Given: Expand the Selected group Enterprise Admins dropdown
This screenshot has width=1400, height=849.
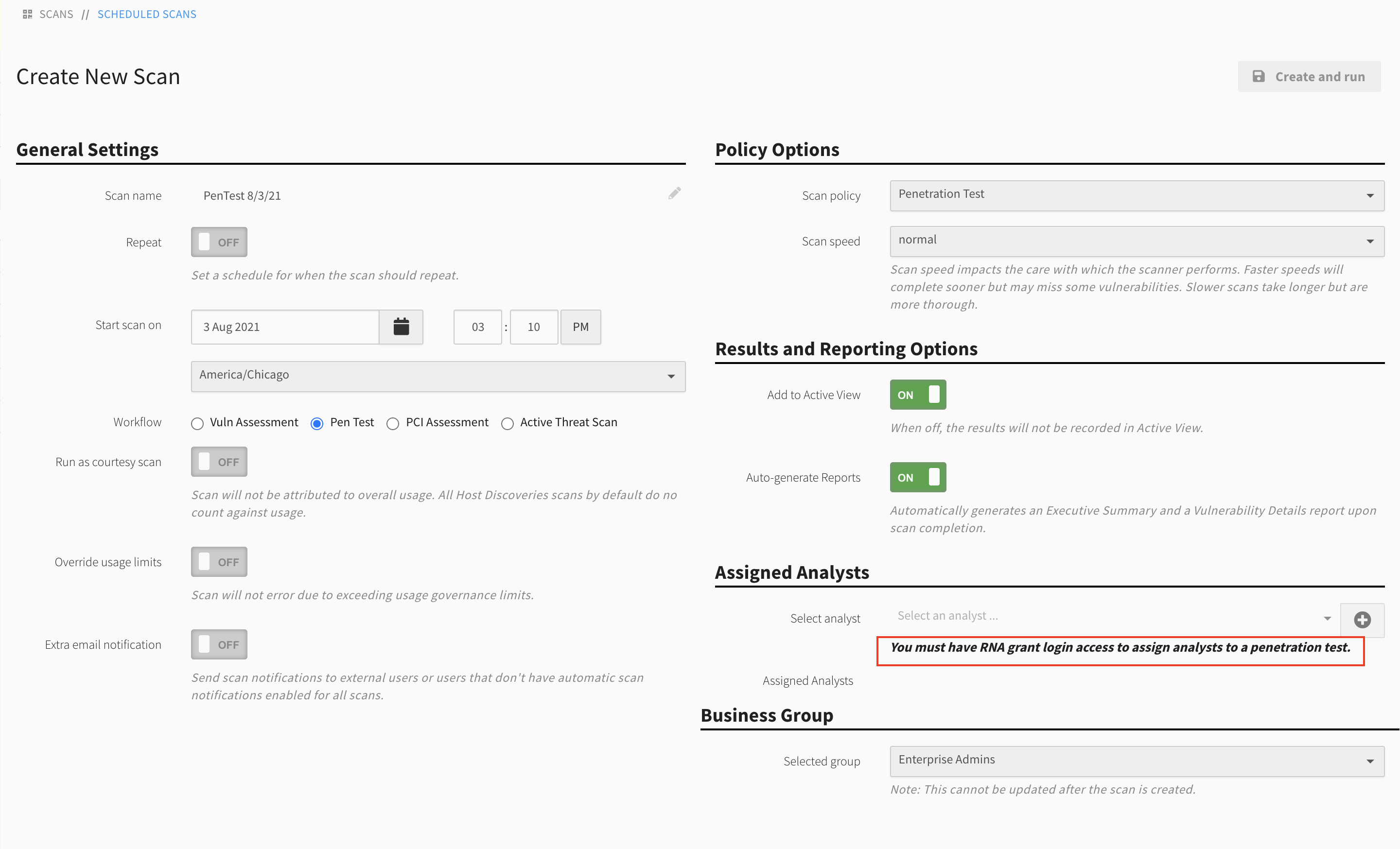Looking at the screenshot, I should point(1137,761).
